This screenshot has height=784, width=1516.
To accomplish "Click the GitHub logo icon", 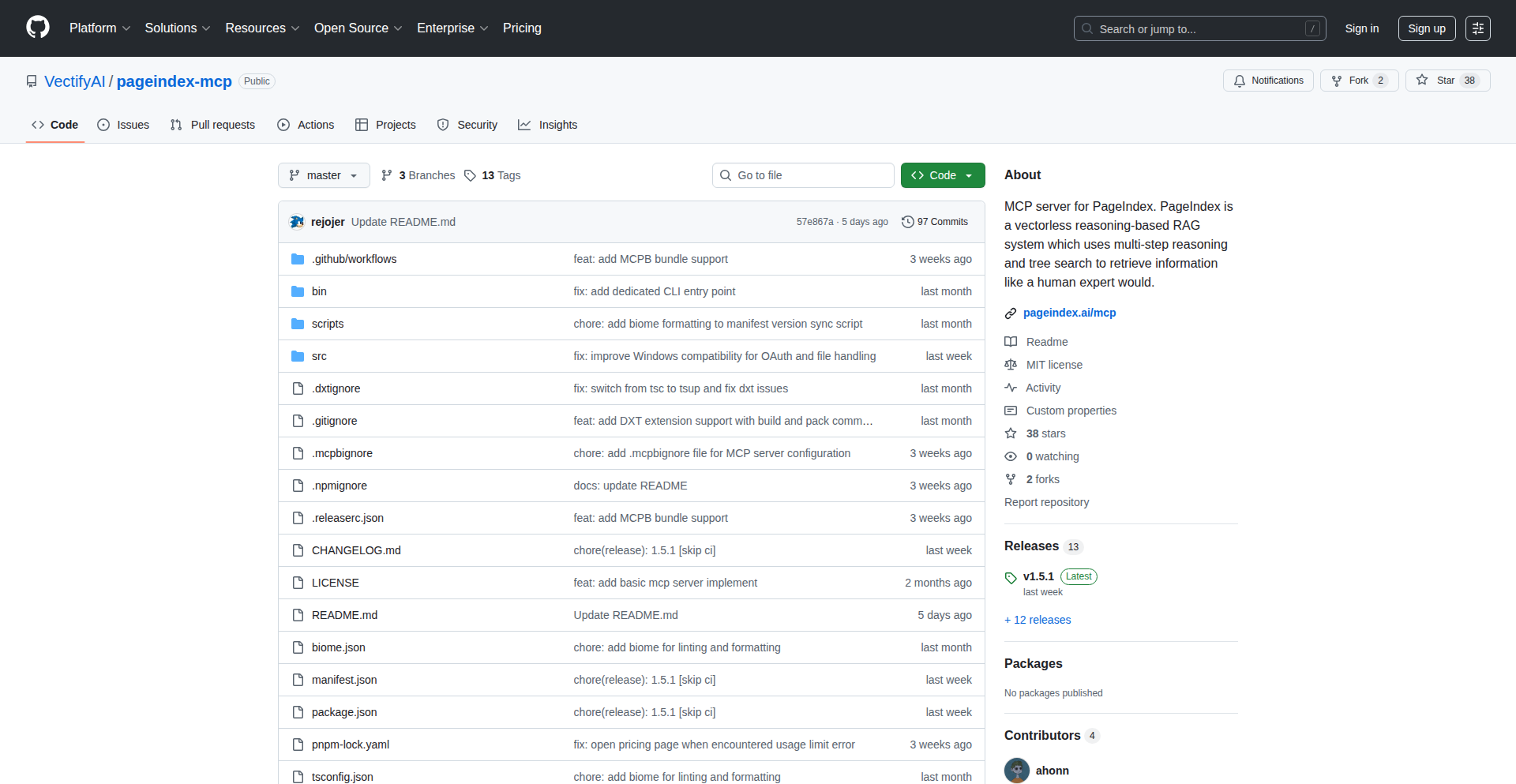I will 38,28.
